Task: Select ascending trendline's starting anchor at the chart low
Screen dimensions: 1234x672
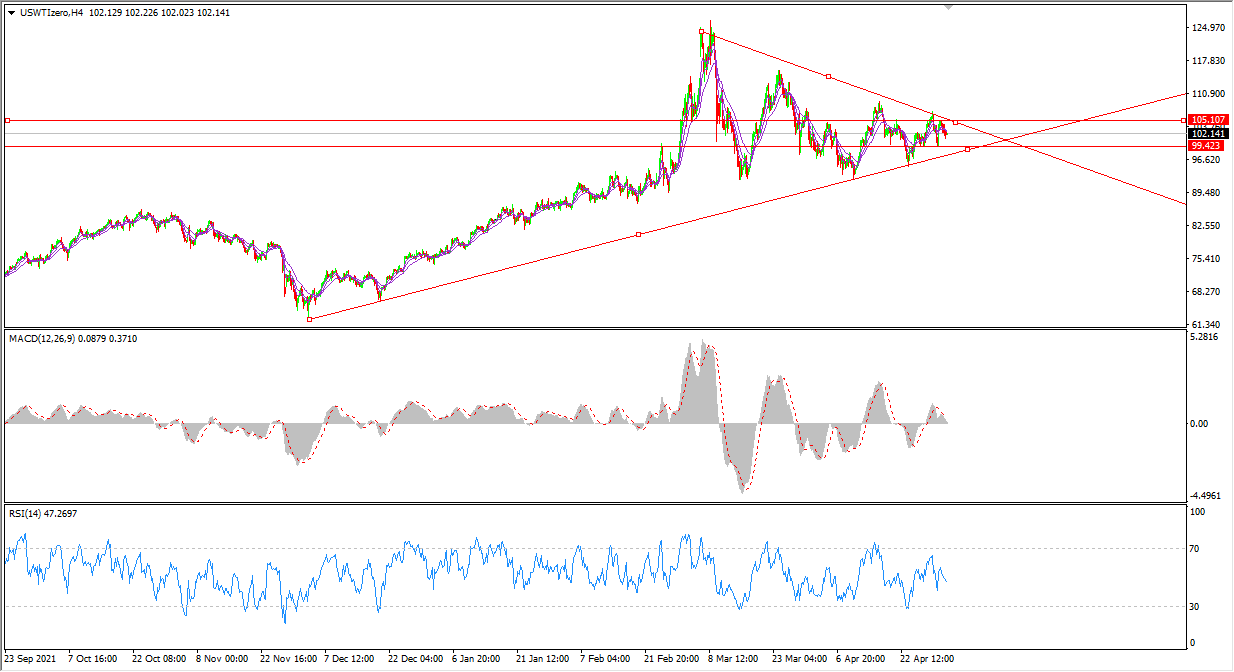Action: (x=310, y=319)
